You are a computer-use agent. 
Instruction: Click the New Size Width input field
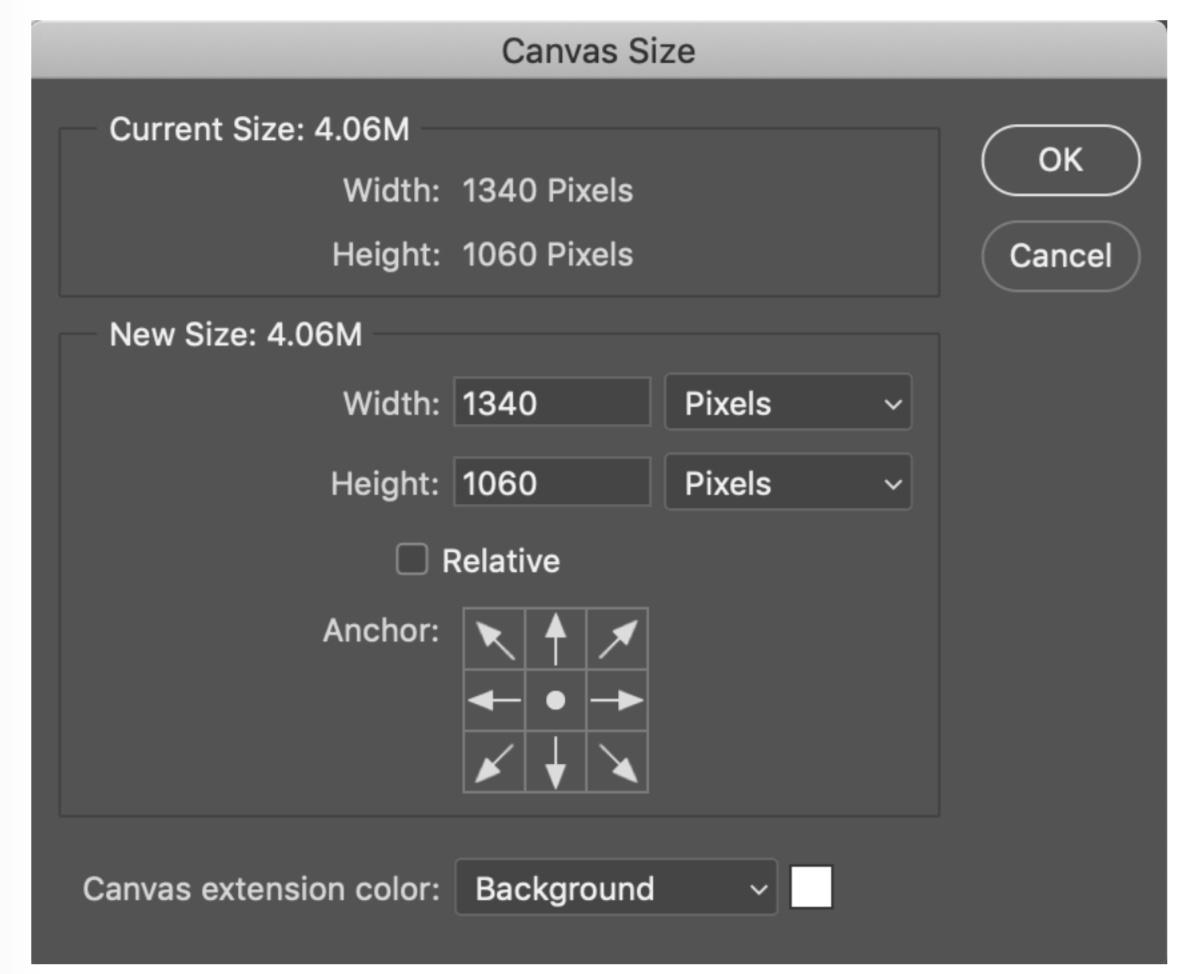(x=552, y=403)
